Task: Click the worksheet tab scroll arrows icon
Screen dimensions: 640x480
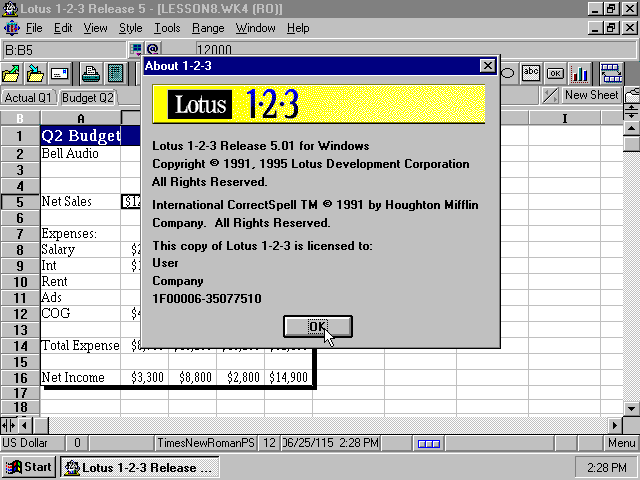Action: click(550, 96)
